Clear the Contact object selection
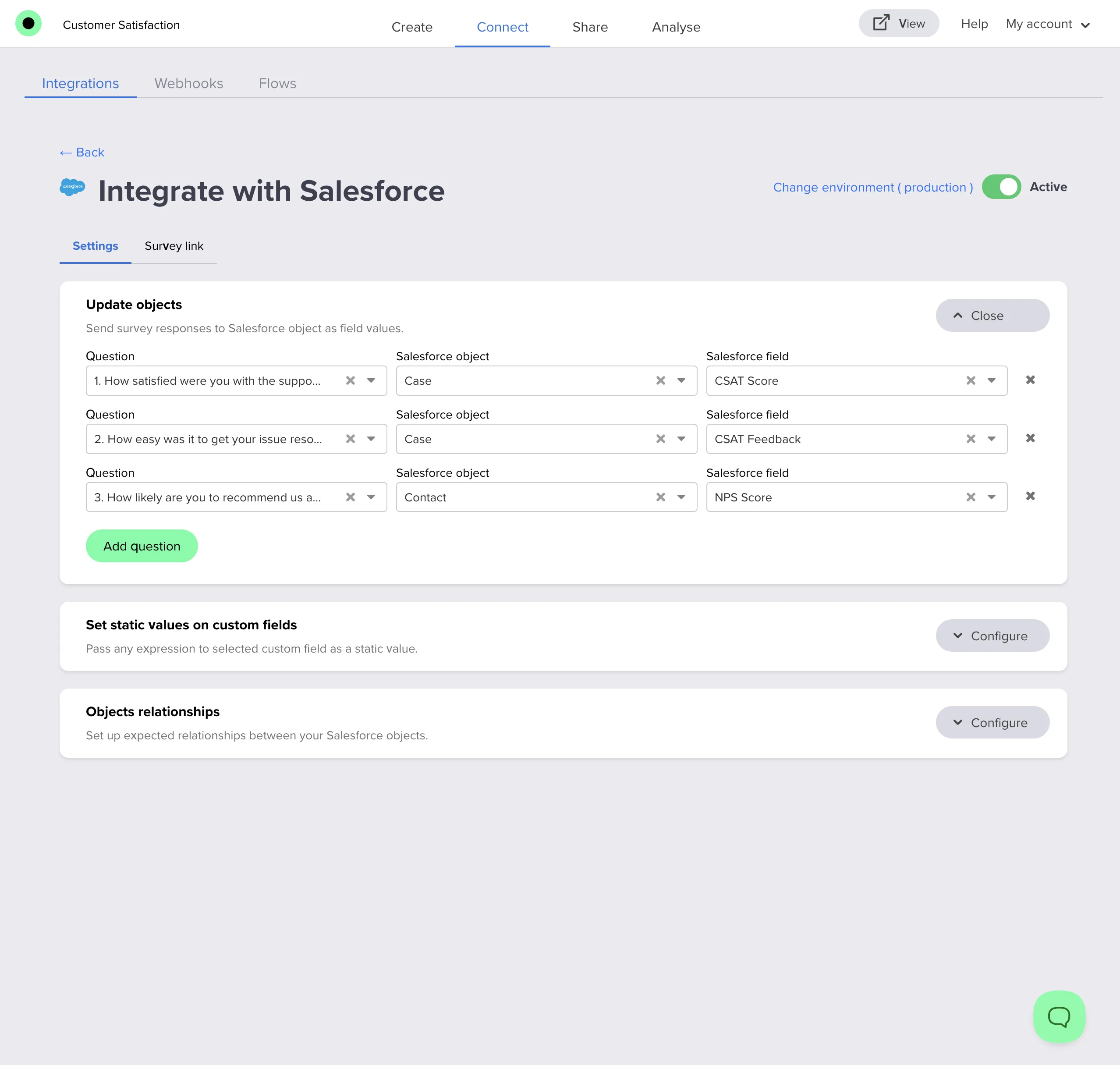Viewport: 1120px width, 1065px height. pyautogui.click(x=660, y=497)
